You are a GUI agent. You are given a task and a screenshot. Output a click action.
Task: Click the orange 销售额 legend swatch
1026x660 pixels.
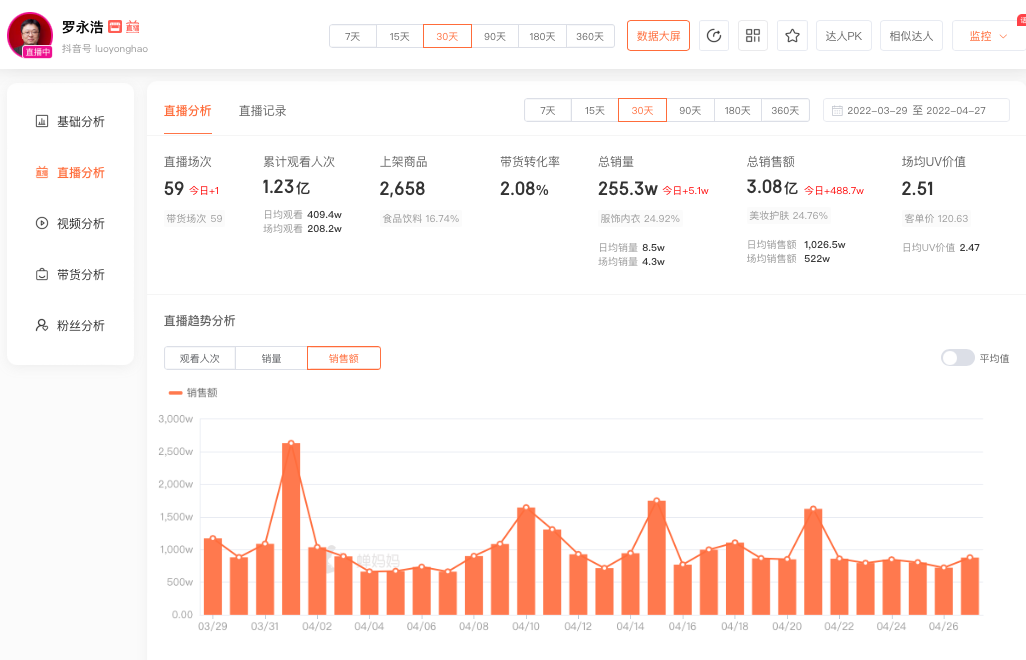(x=176, y=393)
